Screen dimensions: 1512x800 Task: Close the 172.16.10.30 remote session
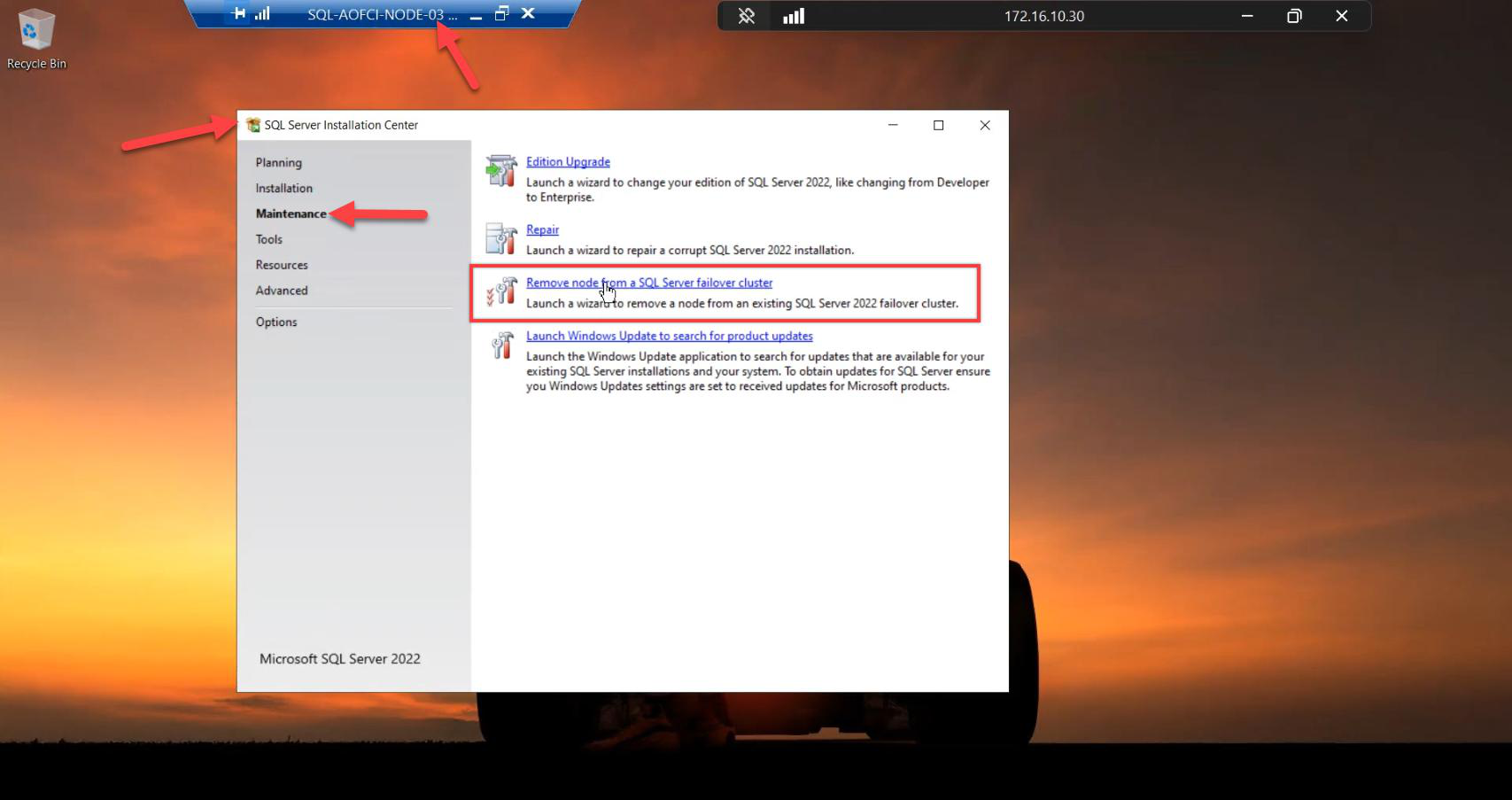tap(1342, 16)
